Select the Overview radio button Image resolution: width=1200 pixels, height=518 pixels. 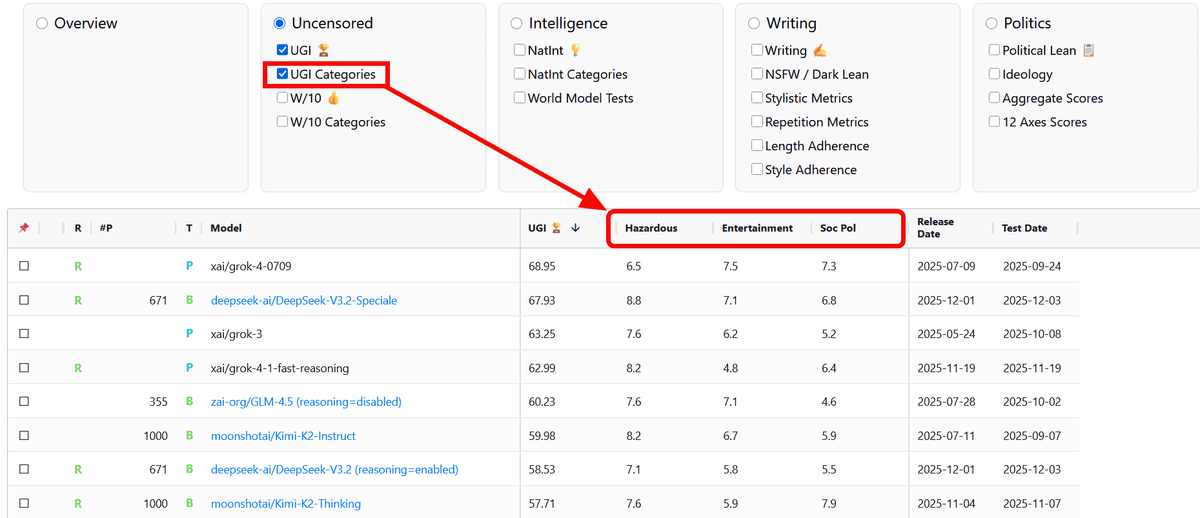tap(42, 23)
